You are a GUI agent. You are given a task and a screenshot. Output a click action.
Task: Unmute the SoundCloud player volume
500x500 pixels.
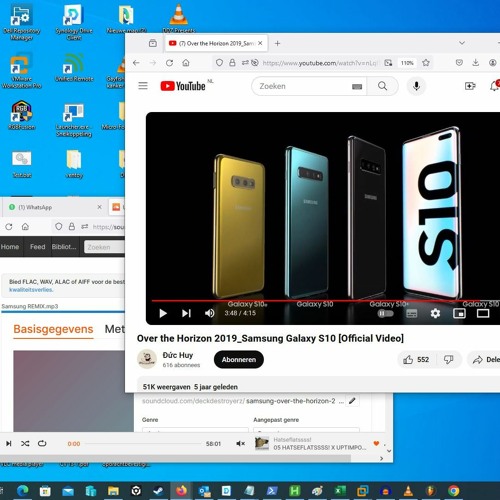pos(241,444)
